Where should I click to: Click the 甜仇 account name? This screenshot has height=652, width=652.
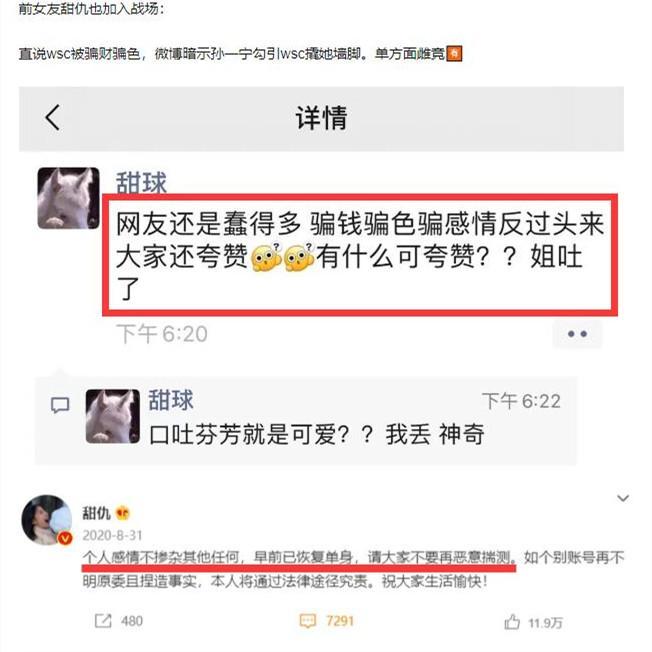[x=96, y=513]
